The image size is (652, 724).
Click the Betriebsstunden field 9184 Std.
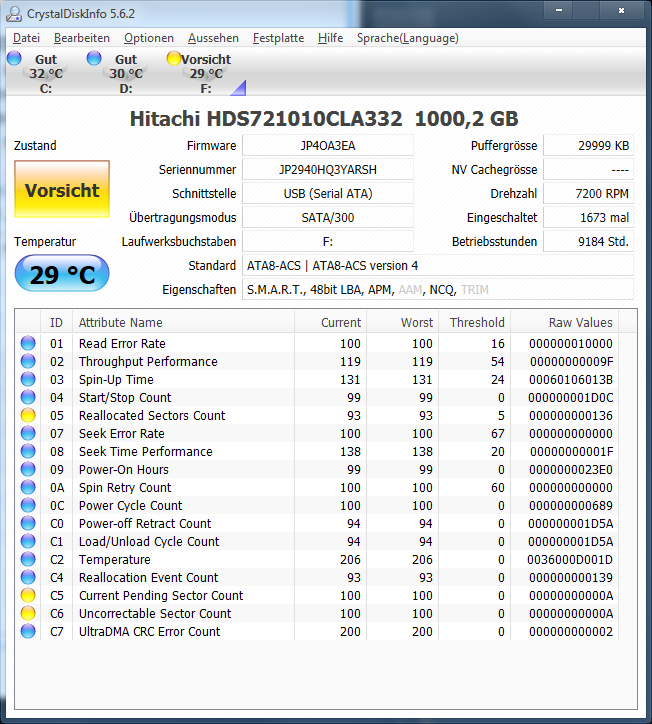(588, 241)
